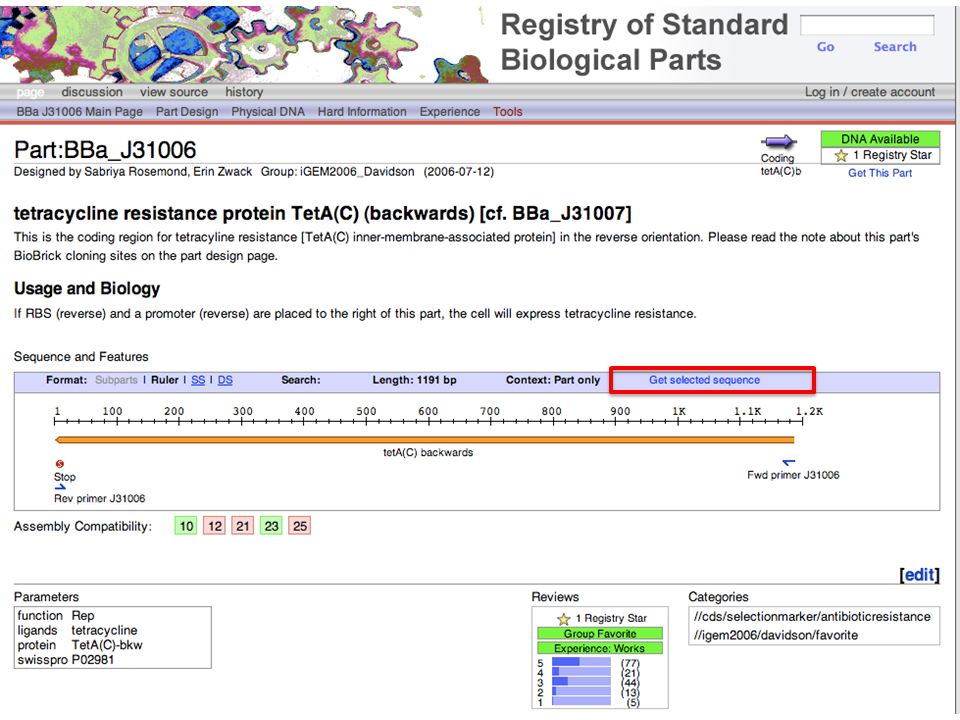Click the Experience: Works green badge
Viewport: 960px width, 720px height.
tap(600, 648)
